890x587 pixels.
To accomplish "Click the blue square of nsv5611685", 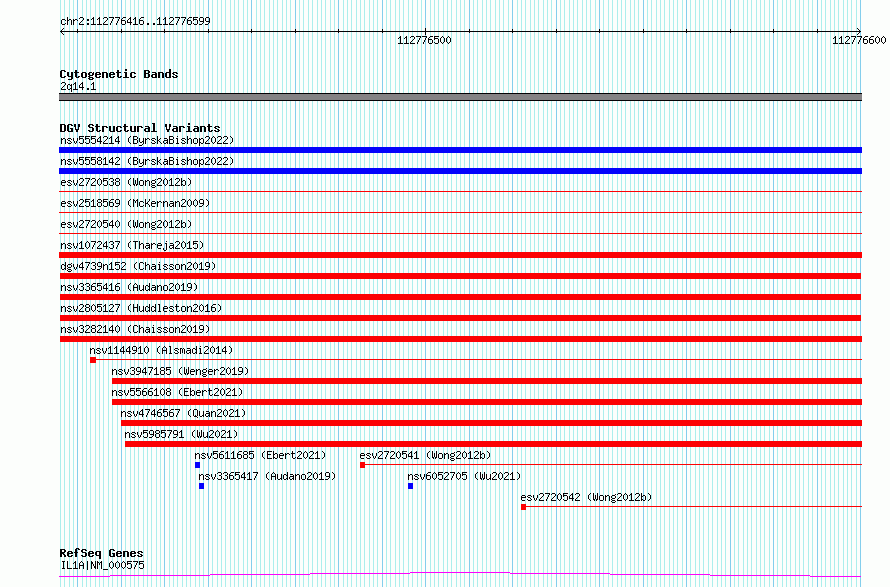I will coord(198,465).
